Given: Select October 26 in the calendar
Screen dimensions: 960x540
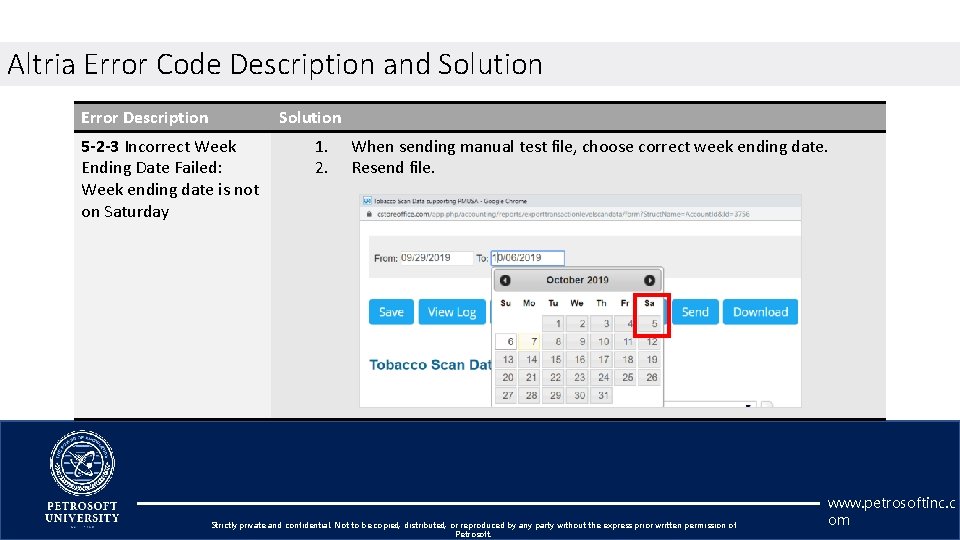Looking at the screenshot, I should point(650,377).
